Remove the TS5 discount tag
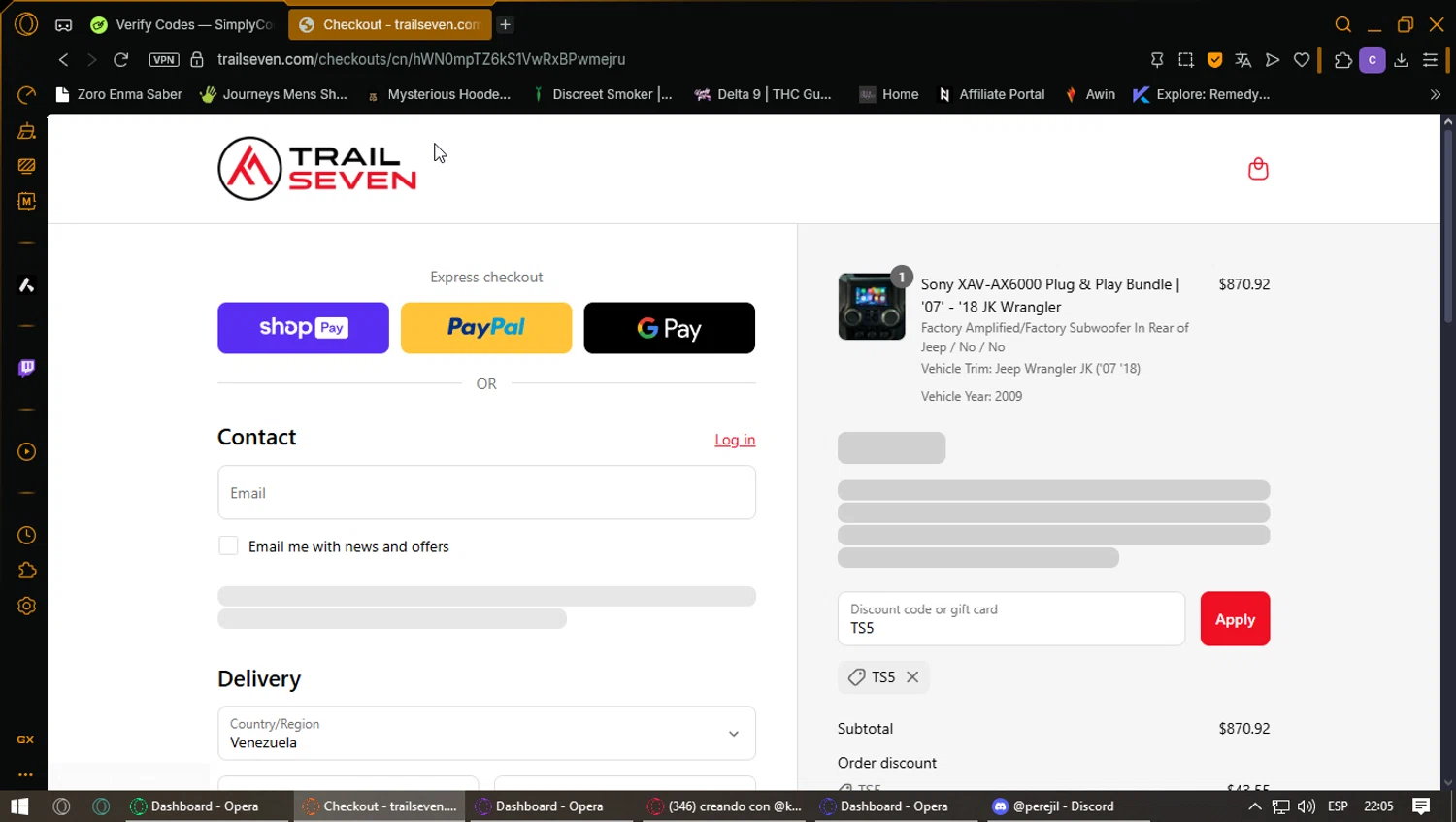This screenshot has height=822, width=1456. 912,677
